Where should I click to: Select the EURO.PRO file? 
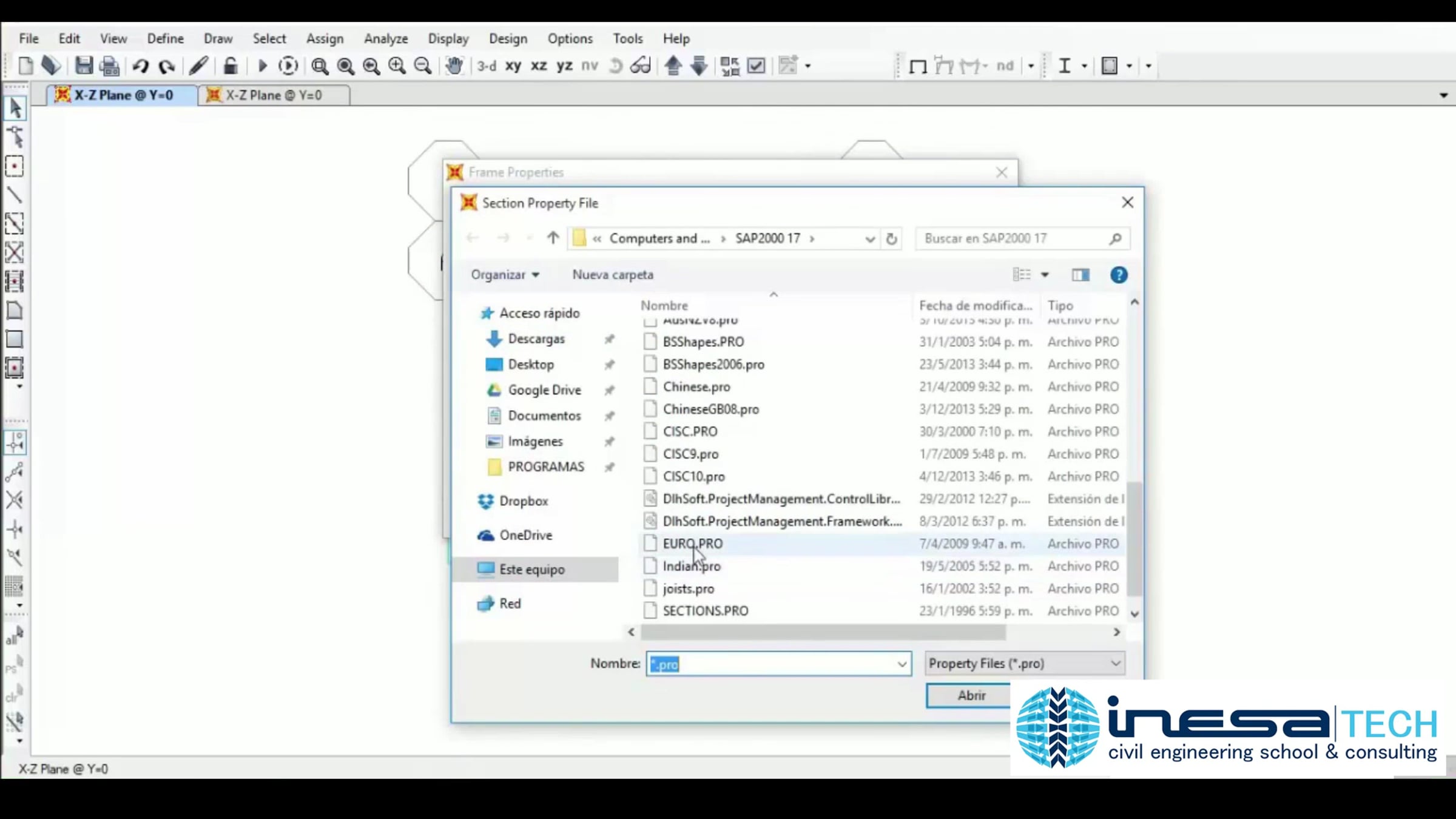coord(692,544)
